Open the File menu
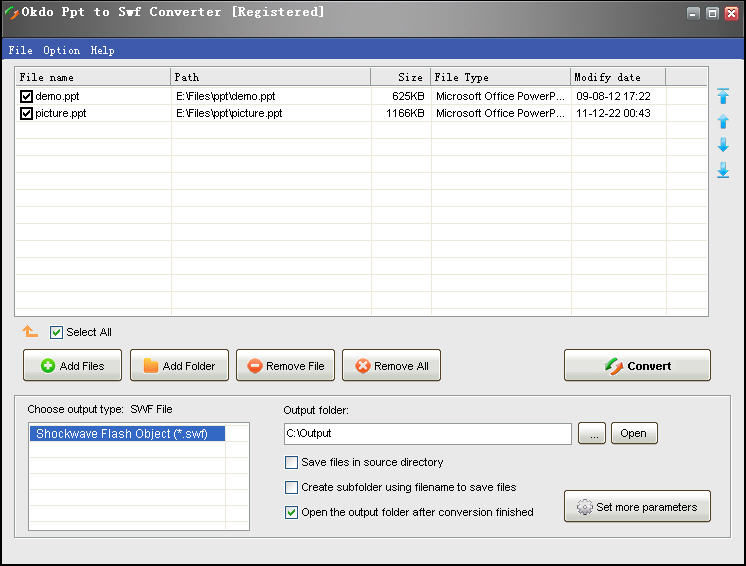Screen dimensions: 746x566 [x=20, y=50]
